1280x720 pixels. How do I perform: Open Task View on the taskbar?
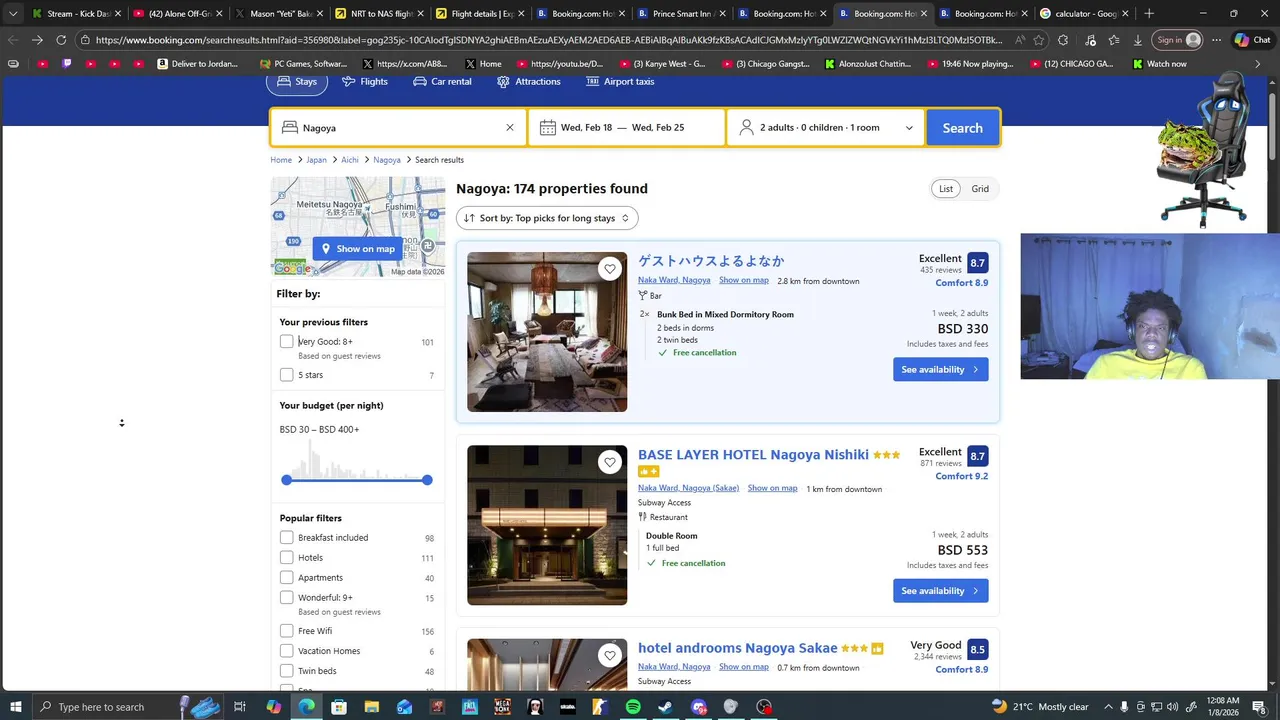[x=240, y=707]
